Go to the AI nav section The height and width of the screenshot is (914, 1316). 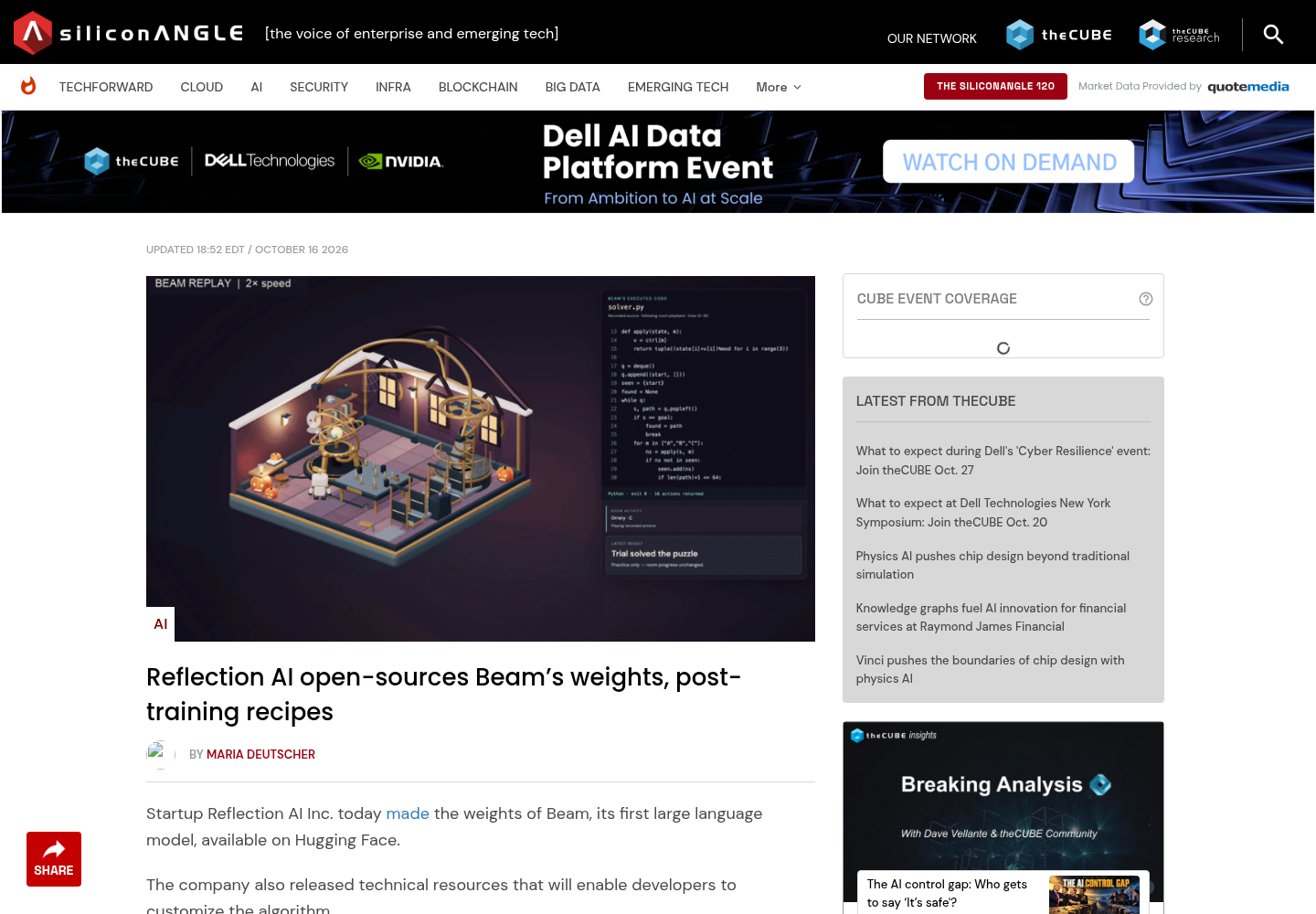[x=257, y=87]
